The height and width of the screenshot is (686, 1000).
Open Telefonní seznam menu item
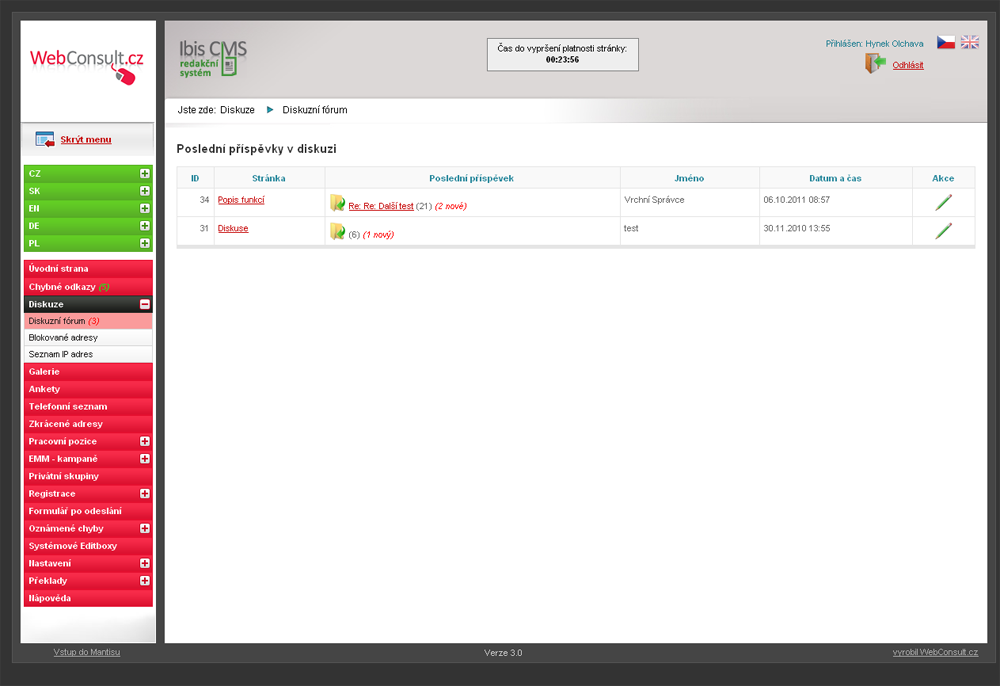pyautogui.click(x=88, y=406)
